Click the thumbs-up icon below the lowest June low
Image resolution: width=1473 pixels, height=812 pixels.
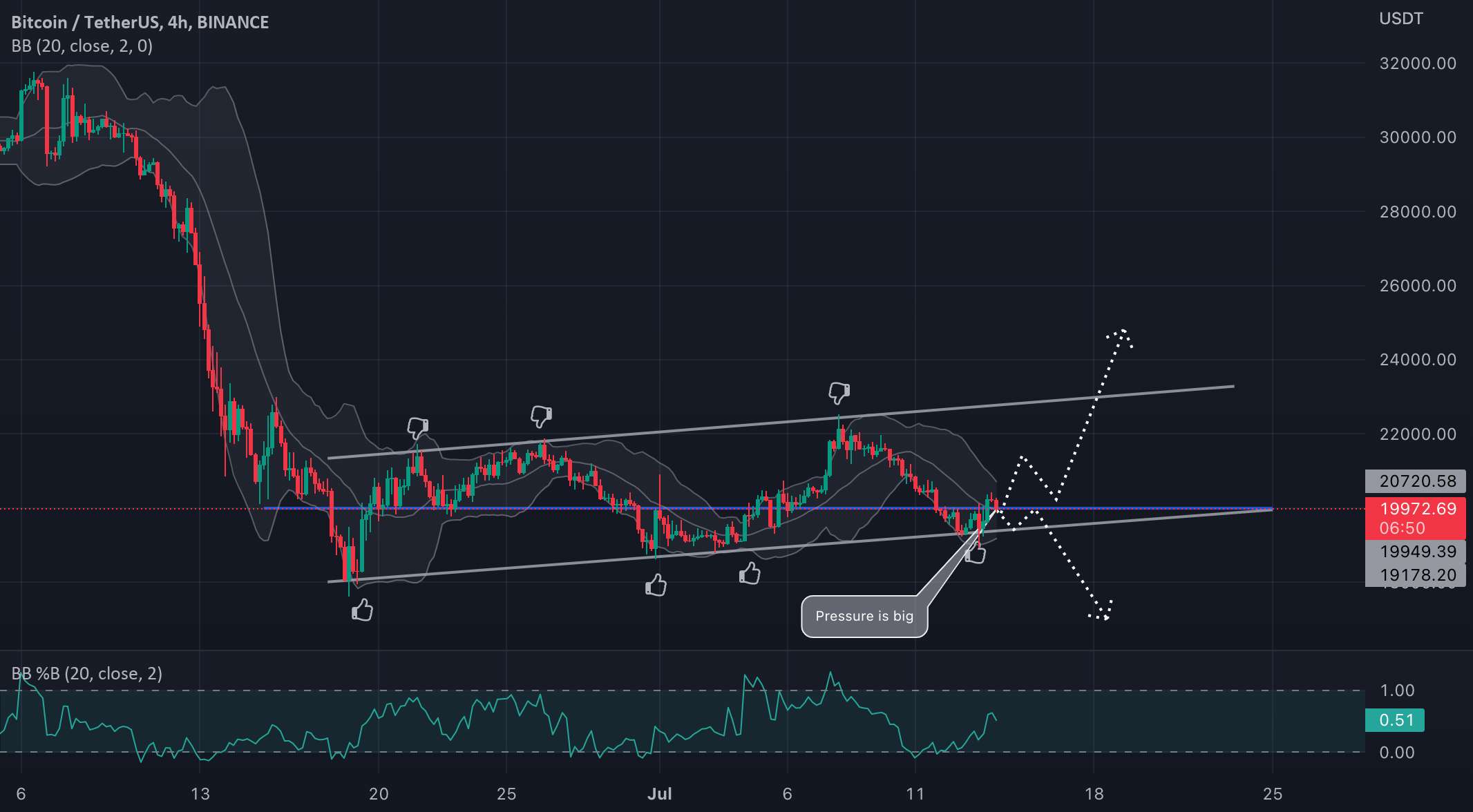pos(362,610)
